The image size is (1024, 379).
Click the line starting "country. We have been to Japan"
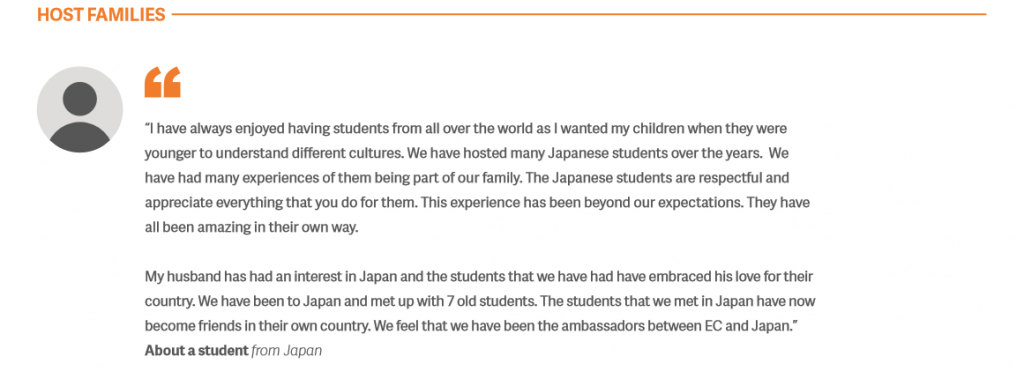480,301
